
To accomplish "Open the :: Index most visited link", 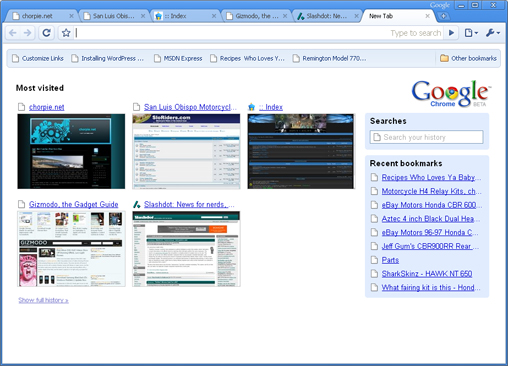I will 271,107.
